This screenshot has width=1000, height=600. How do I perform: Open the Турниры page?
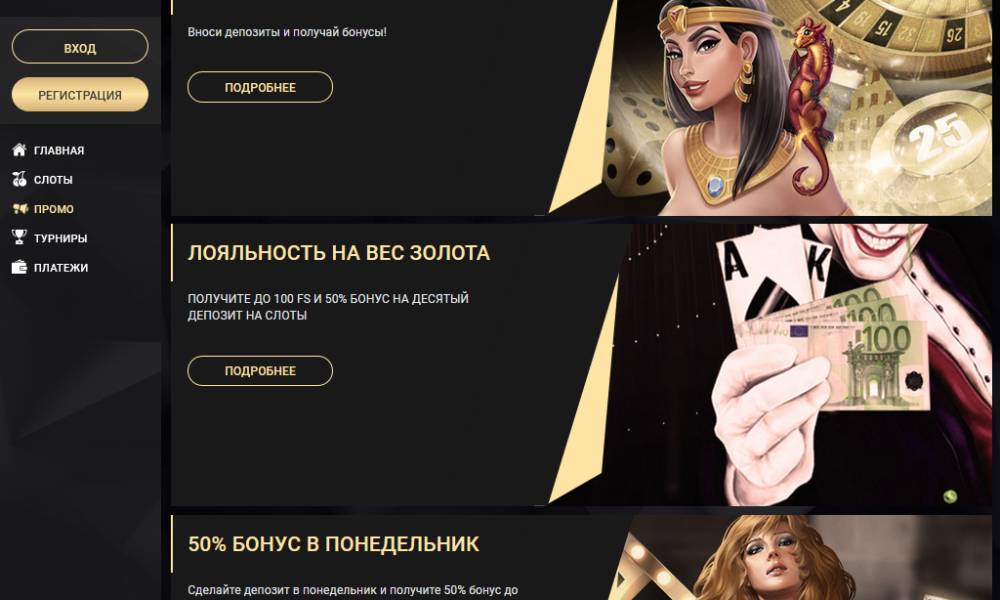point(61,238)
